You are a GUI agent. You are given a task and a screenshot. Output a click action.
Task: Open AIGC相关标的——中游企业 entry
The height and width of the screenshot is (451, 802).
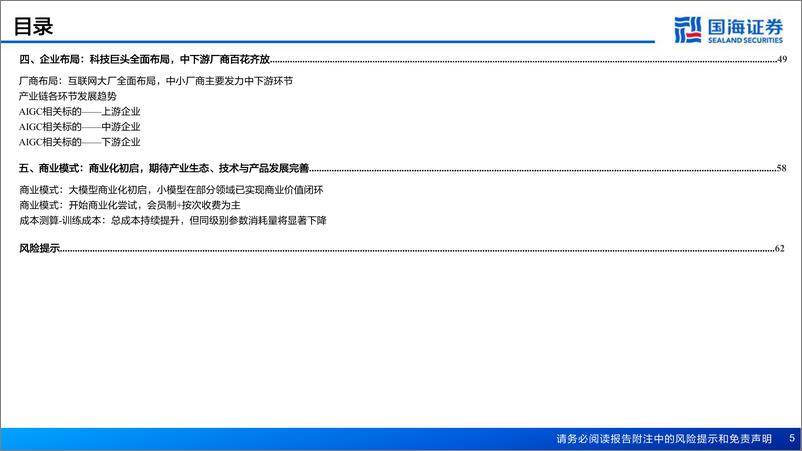click(80, 127)
